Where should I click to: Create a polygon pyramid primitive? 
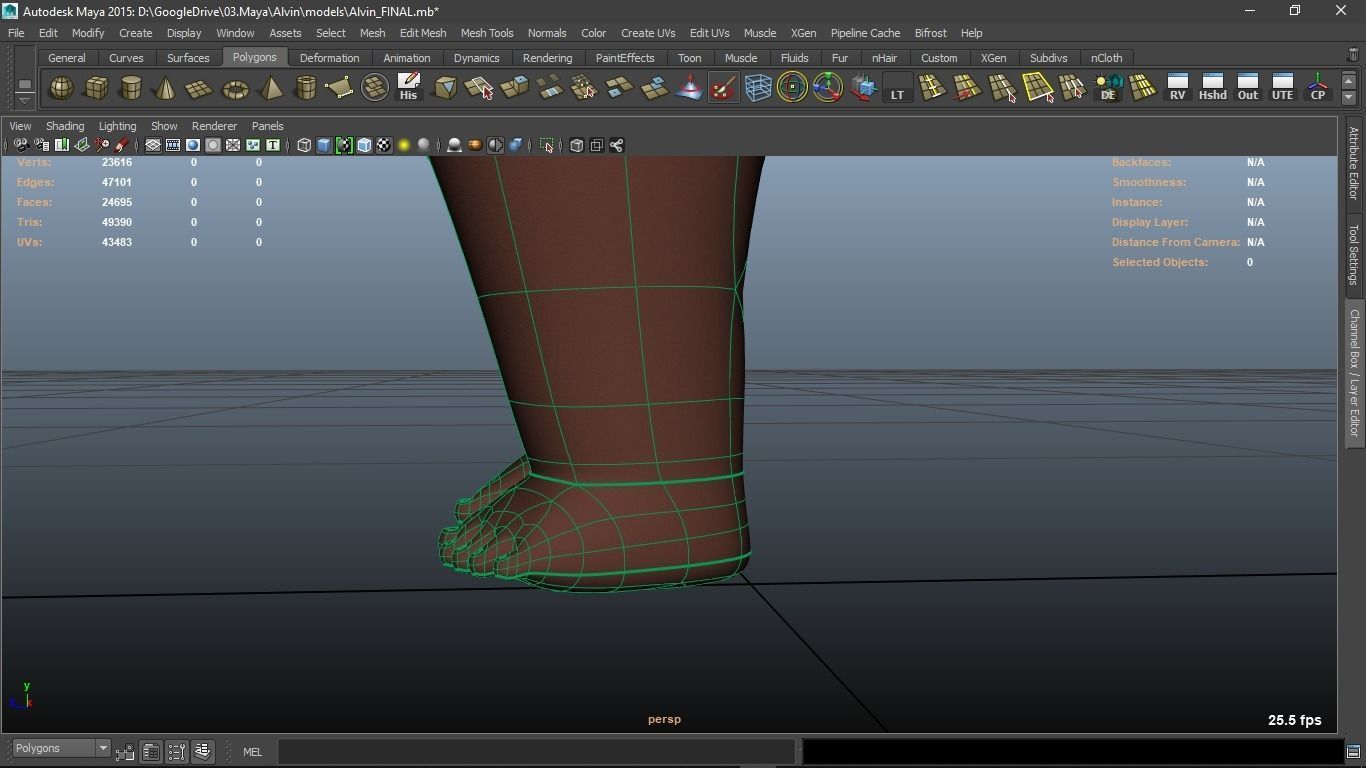pos(270,88)
